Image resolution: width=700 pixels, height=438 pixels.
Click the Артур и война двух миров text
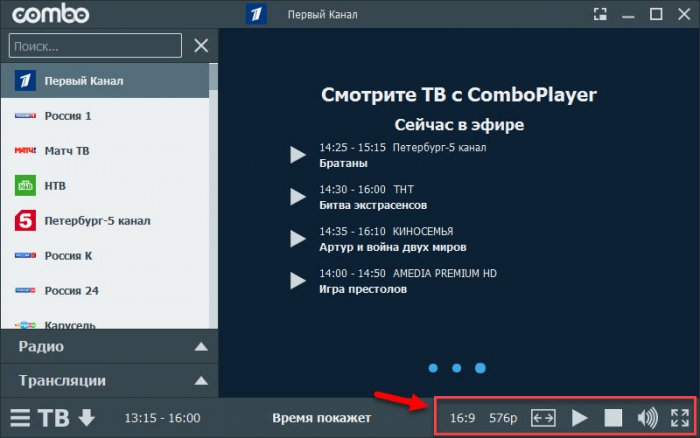392,247
